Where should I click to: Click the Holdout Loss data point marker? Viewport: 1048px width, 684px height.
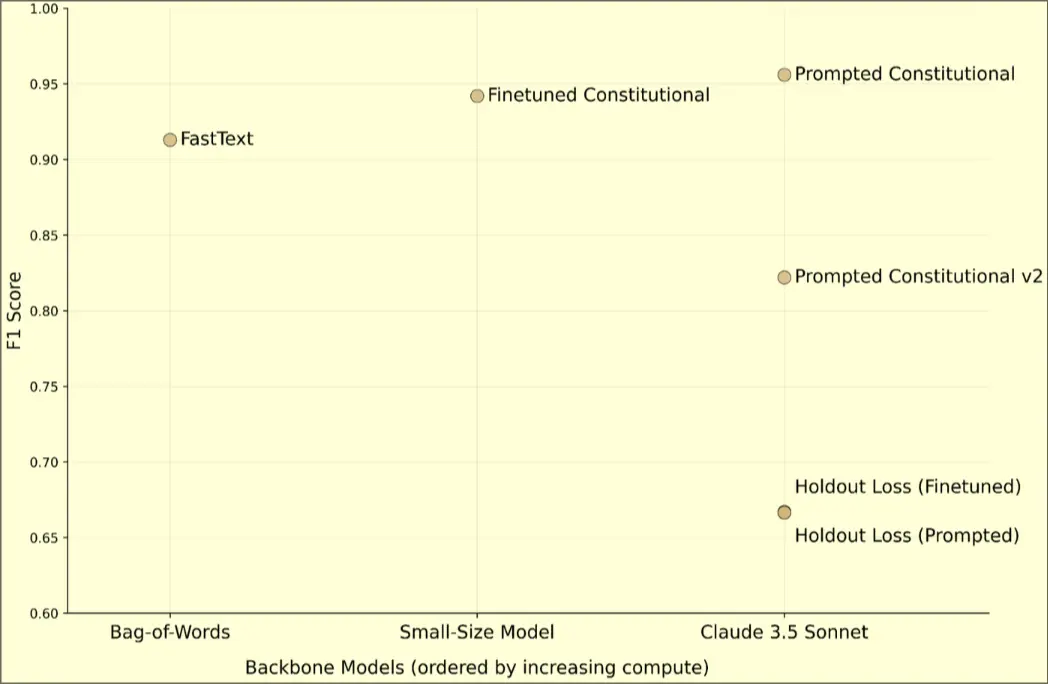pos(784,512)
